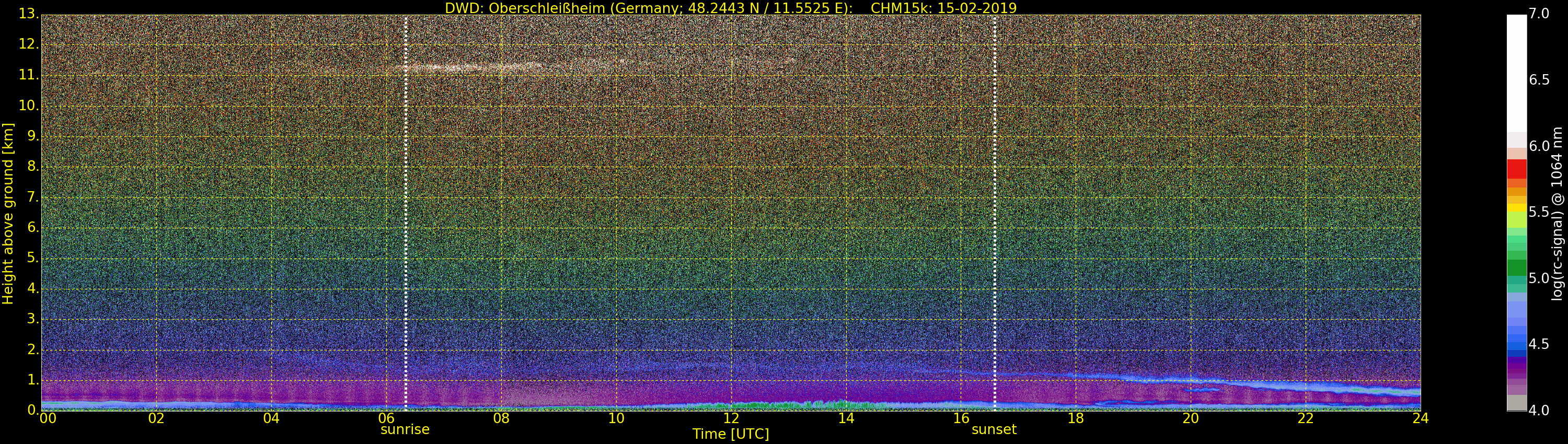Click the 'Height above ground [km]' axis label
The width and height of the screenshot is (1568, 444).
click(8, 213)
